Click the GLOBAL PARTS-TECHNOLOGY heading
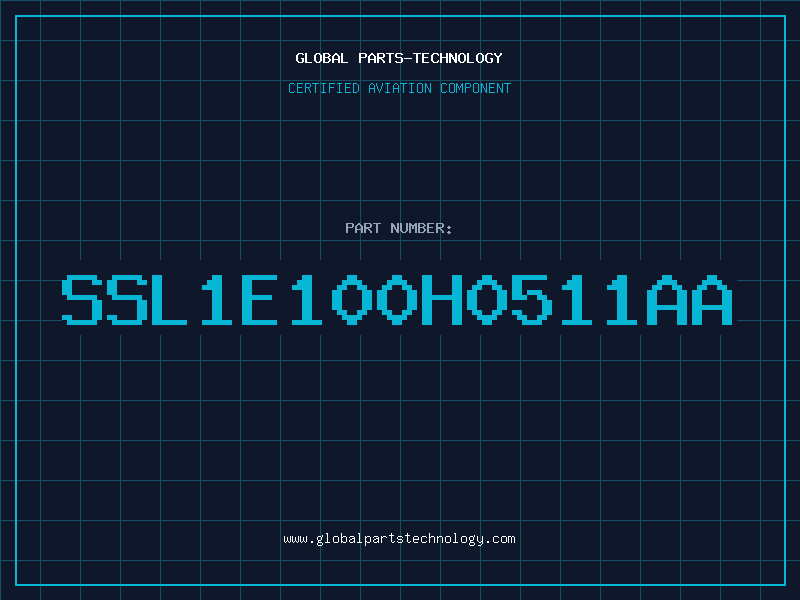The width and height of the screenshot is (800, 600). 399,58
